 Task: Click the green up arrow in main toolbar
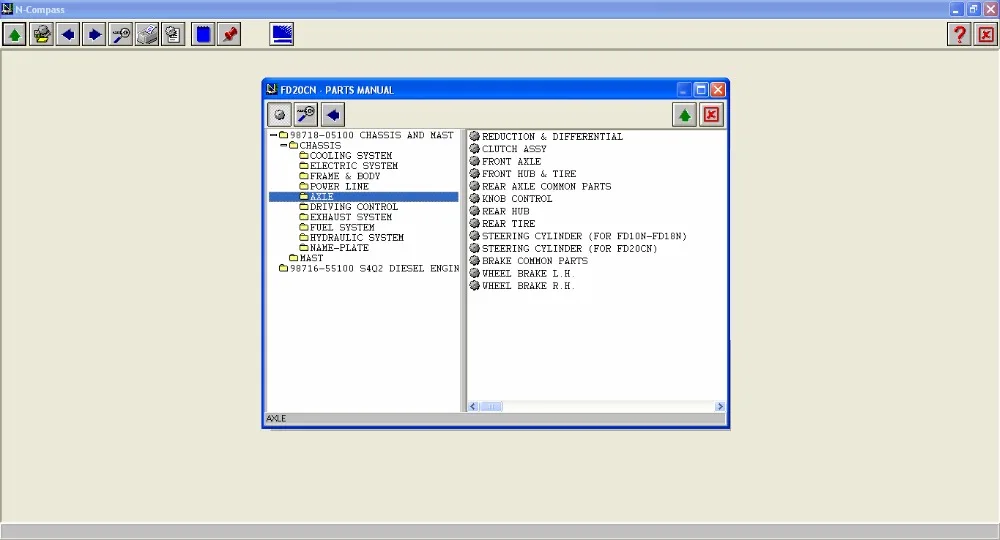click(x=15, y=34)
